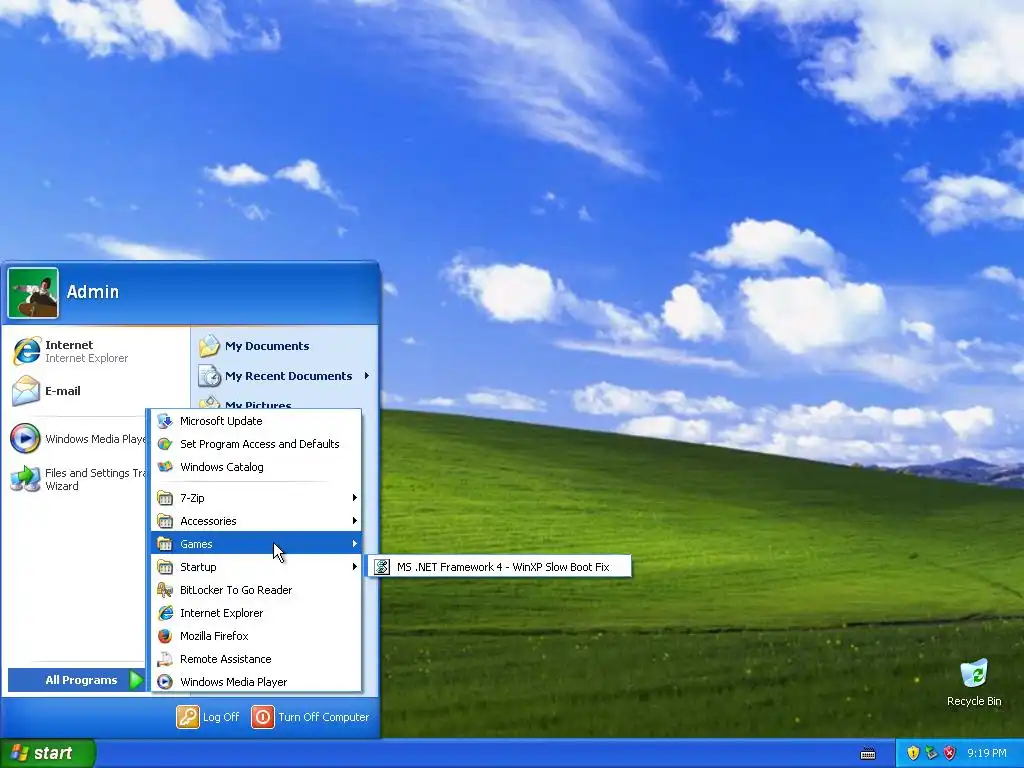Open Internet Explorer pinned icon
This screenshot has width=1024, height=768.
point(26,351)
